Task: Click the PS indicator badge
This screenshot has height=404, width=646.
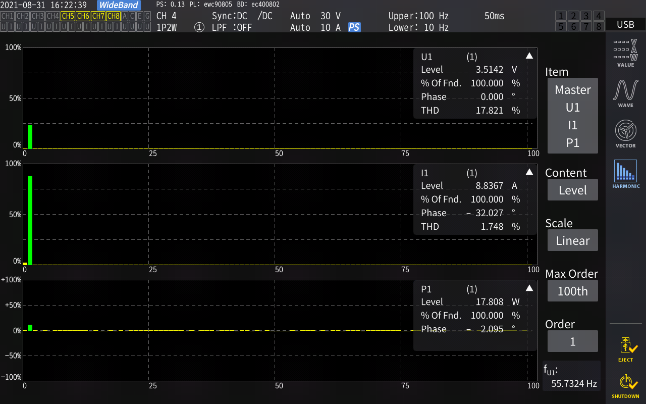Action: pos(354,28)
